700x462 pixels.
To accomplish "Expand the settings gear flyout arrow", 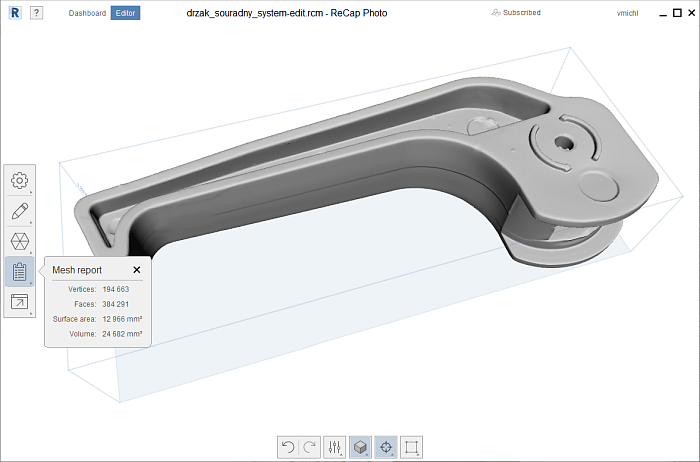I will pyautogui.click(x=31, y=192).
